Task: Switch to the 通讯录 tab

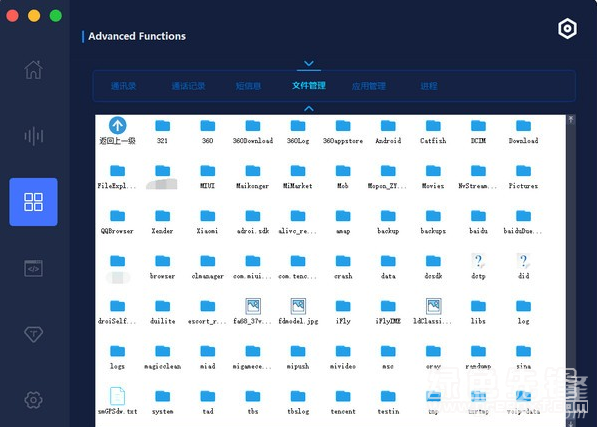Action: (124, 86)
